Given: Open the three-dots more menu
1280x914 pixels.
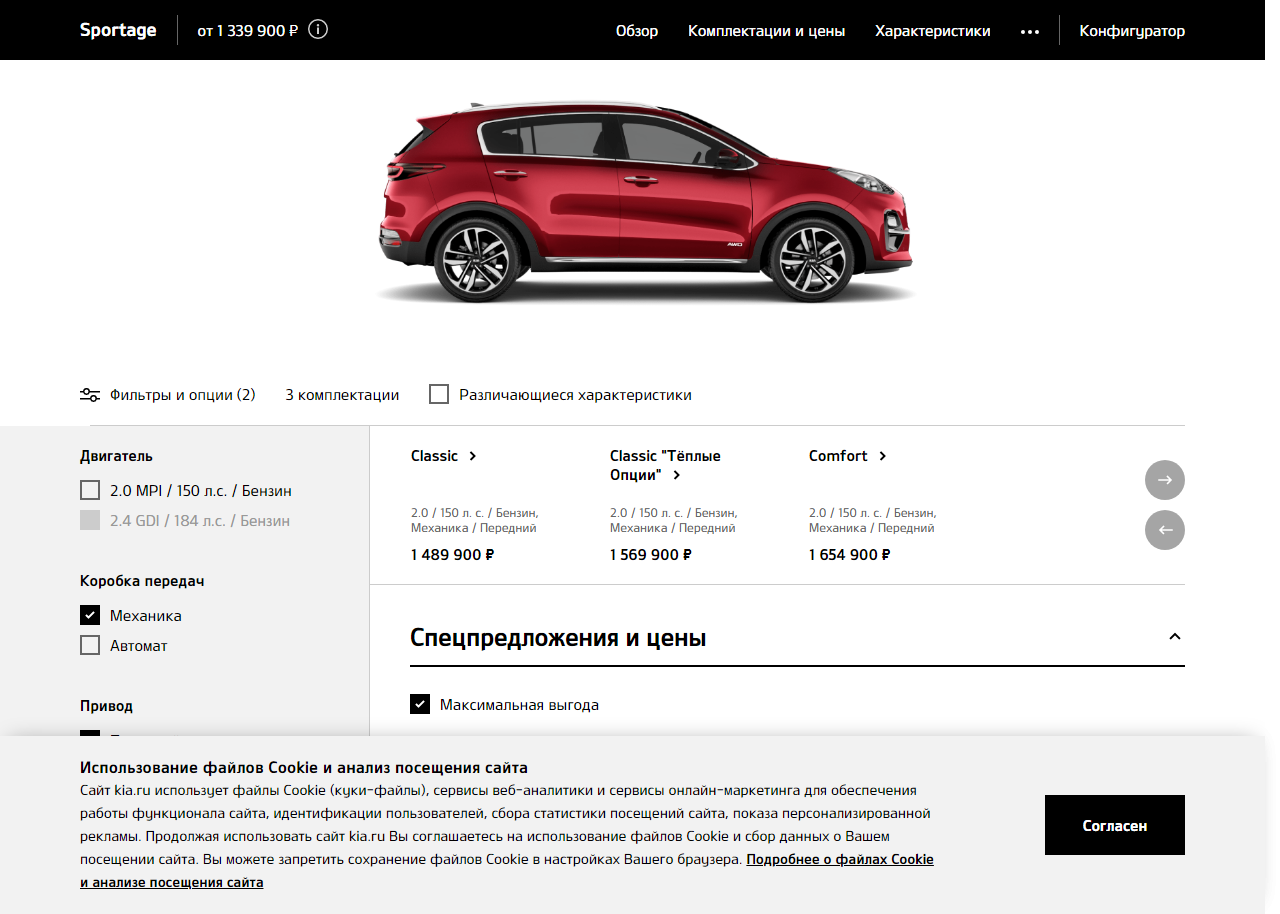Looking at the screenshot, I should tap(1030, 31).
